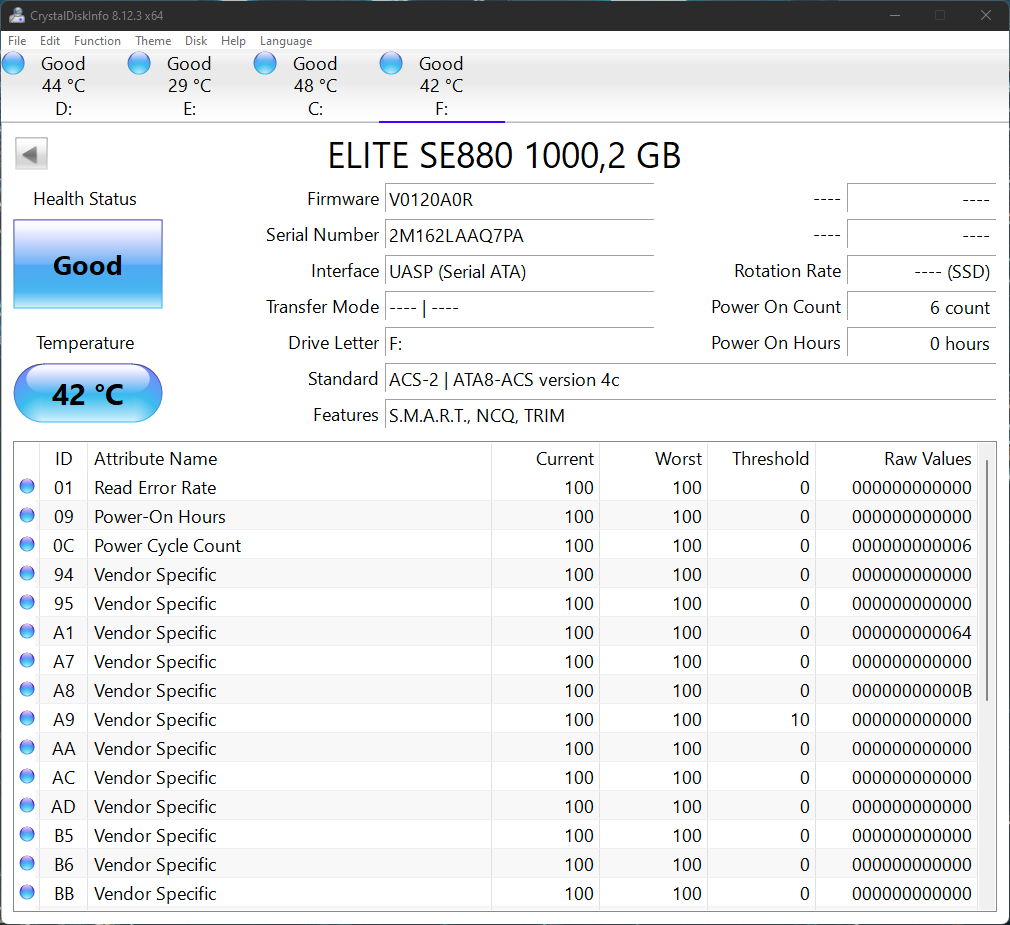
Task: Open the Disk menu
Action: [x=196, y=41]
